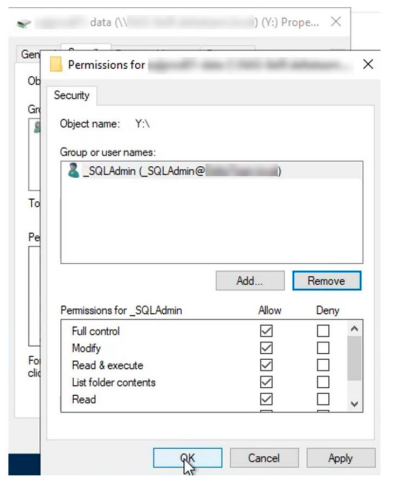Toggle Allow checkbox for Read & execute

[x=266, y=365]
